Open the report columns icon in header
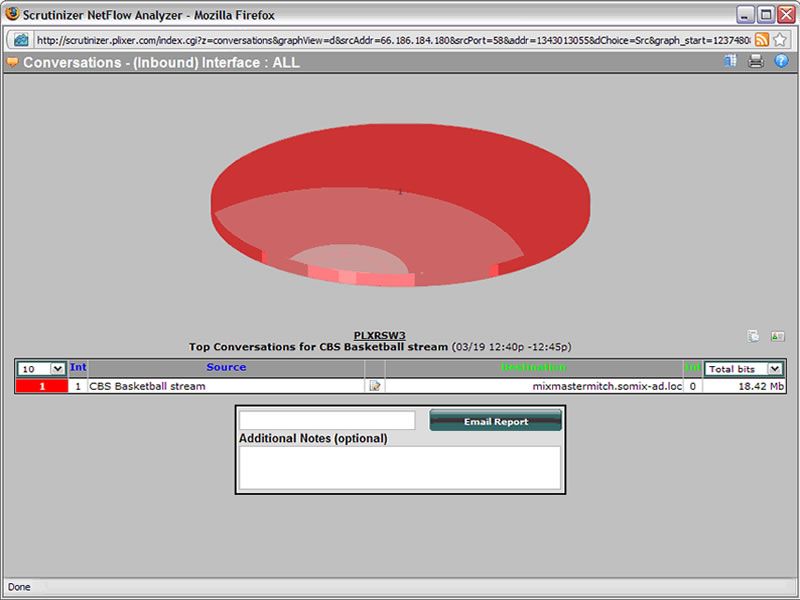This screenshot has height=600, width=800. (x=731, y=62)
